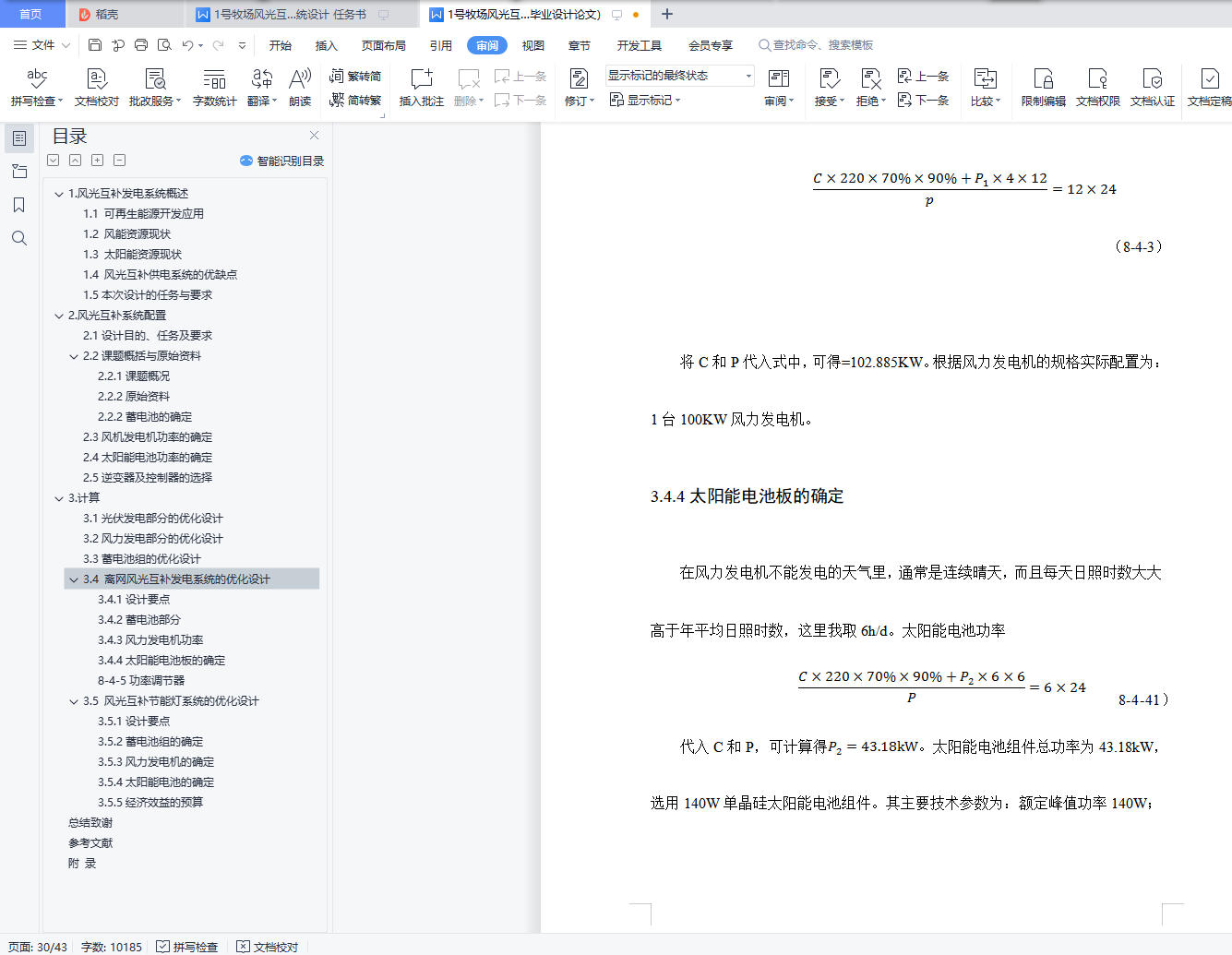Switch to the 页面布局 ribbon tab
The width and height of the screenshot is (1232, 955).
384,45
